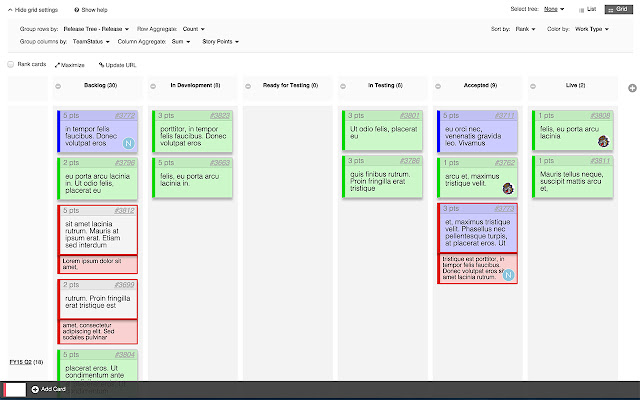
Task: Click the List view icon
Action: 581,10
